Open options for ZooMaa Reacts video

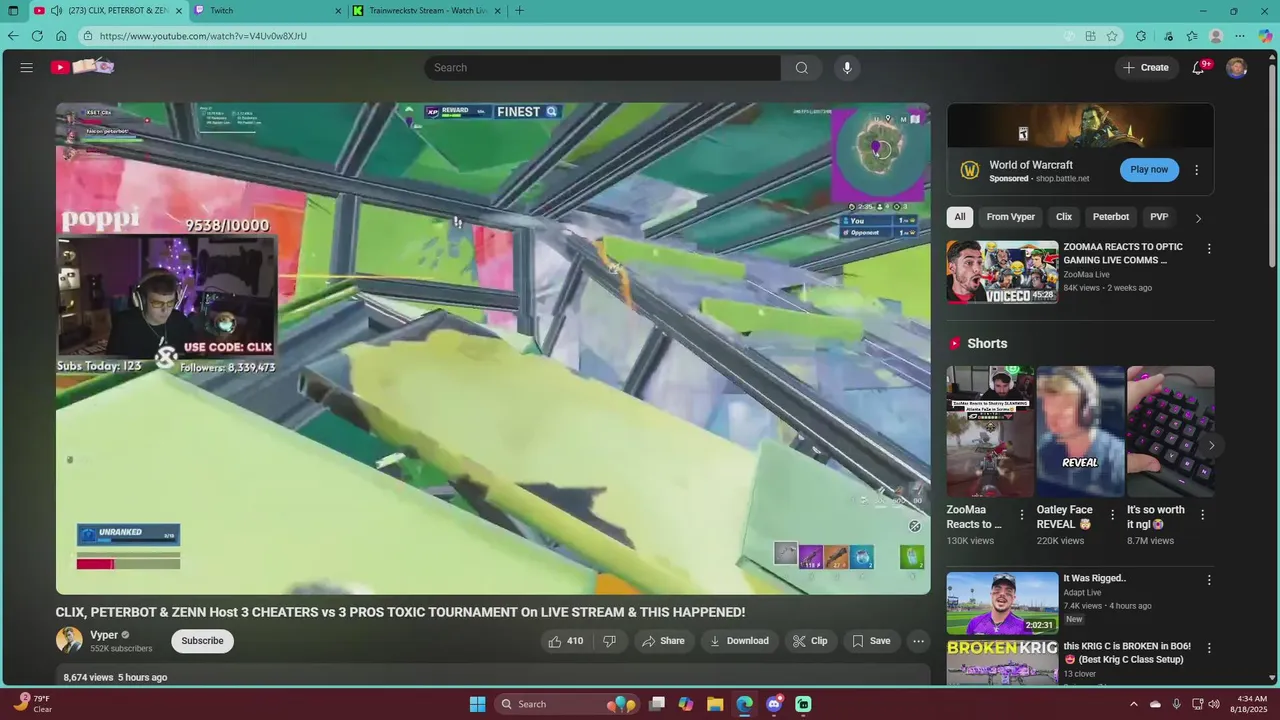click(x=1209, y=249)
